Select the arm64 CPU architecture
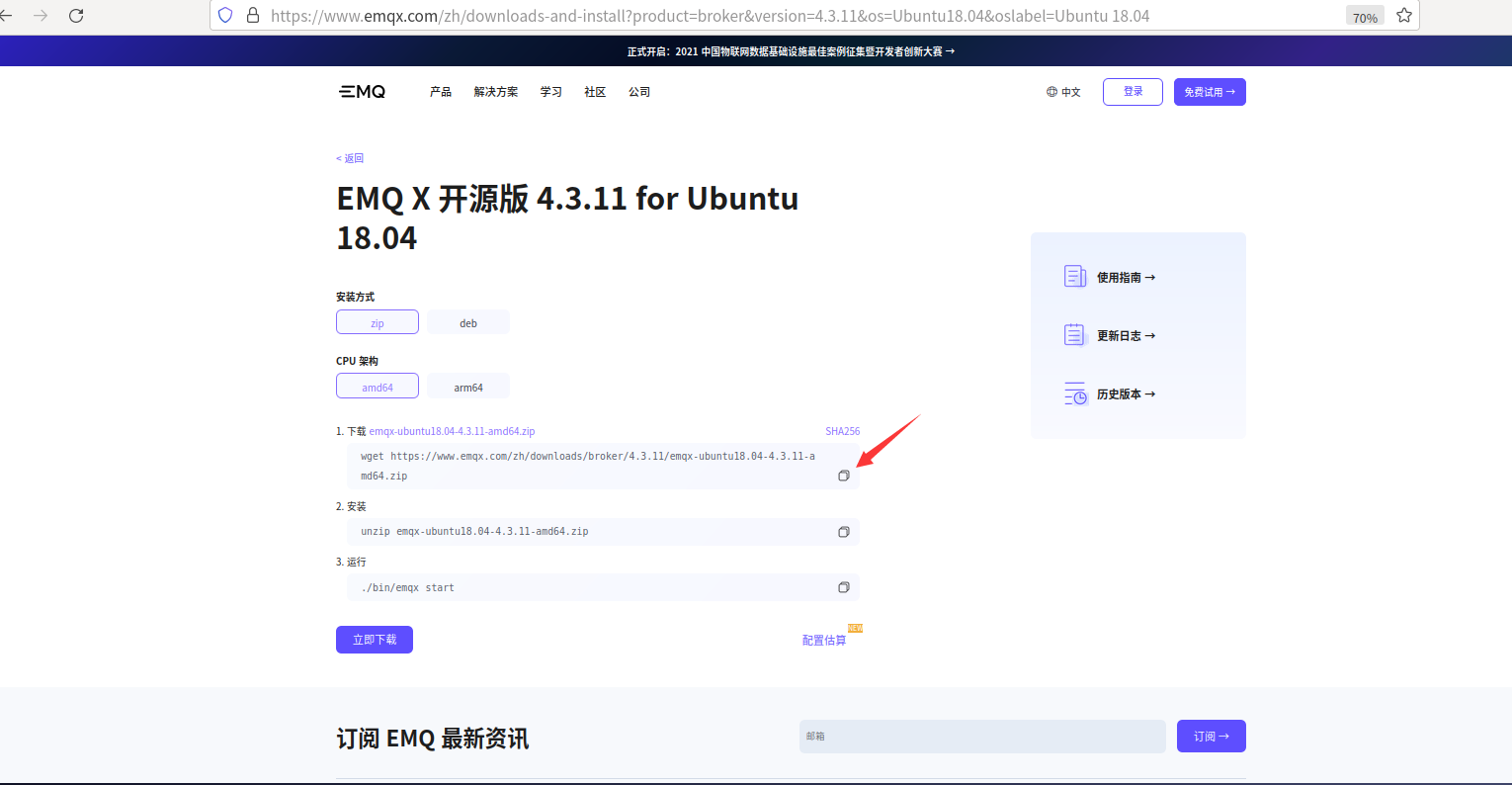This screenshot has height=785, width=1512. point(468,387)
